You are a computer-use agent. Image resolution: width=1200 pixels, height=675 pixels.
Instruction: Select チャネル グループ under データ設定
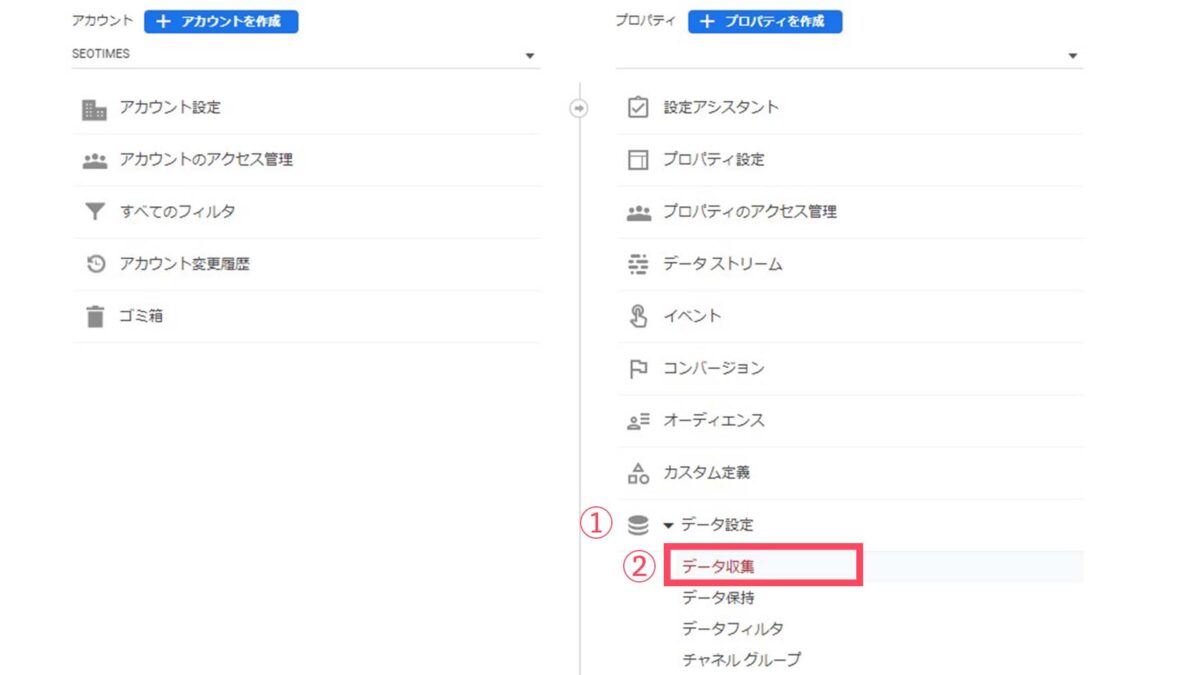click(x=741, y=660)
